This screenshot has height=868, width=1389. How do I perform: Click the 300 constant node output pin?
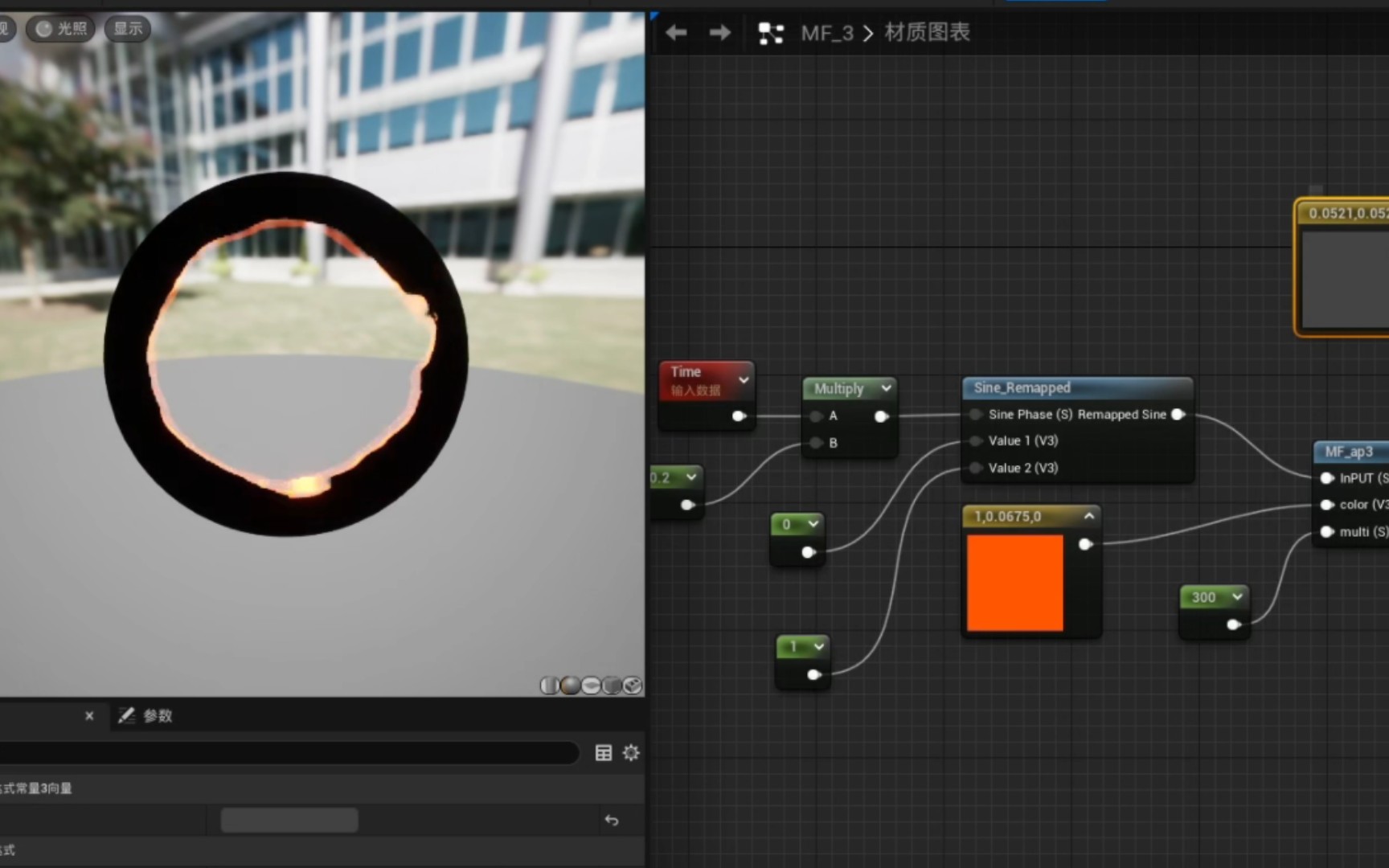coord(1234,624)
